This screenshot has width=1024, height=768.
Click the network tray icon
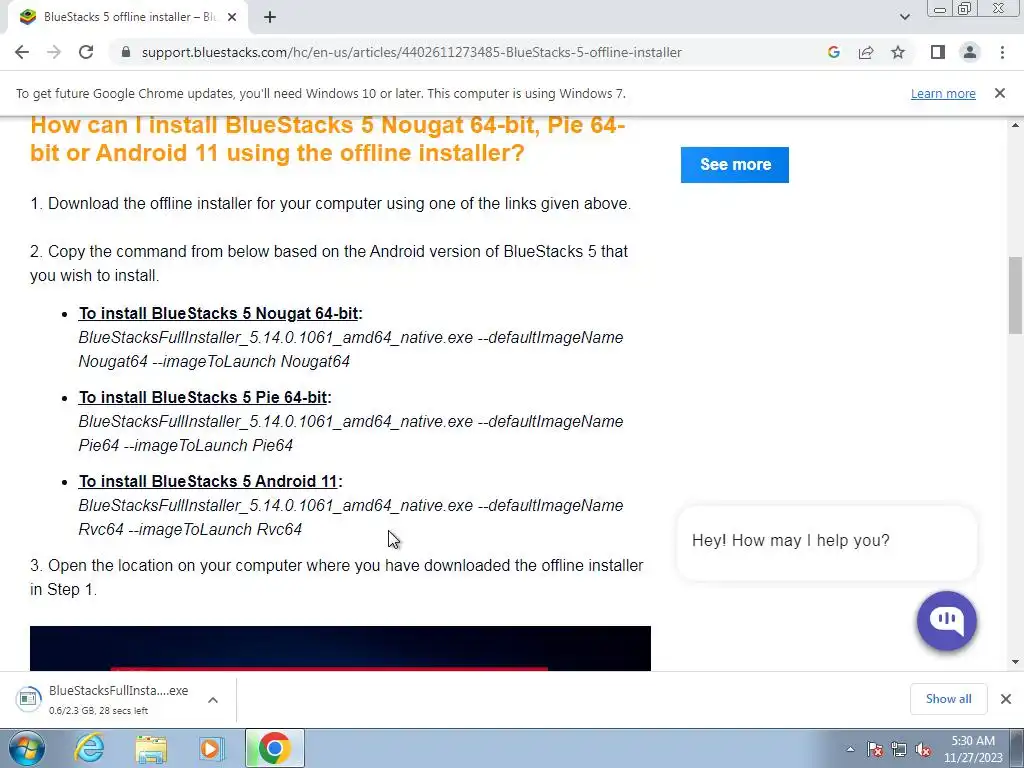click(x=899, y=749)
